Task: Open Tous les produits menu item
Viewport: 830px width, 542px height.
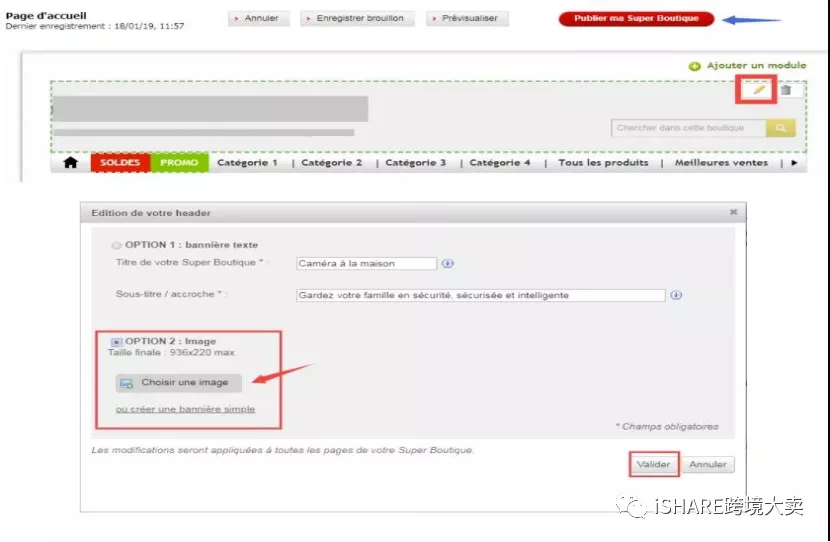Action: click(603, 162)
